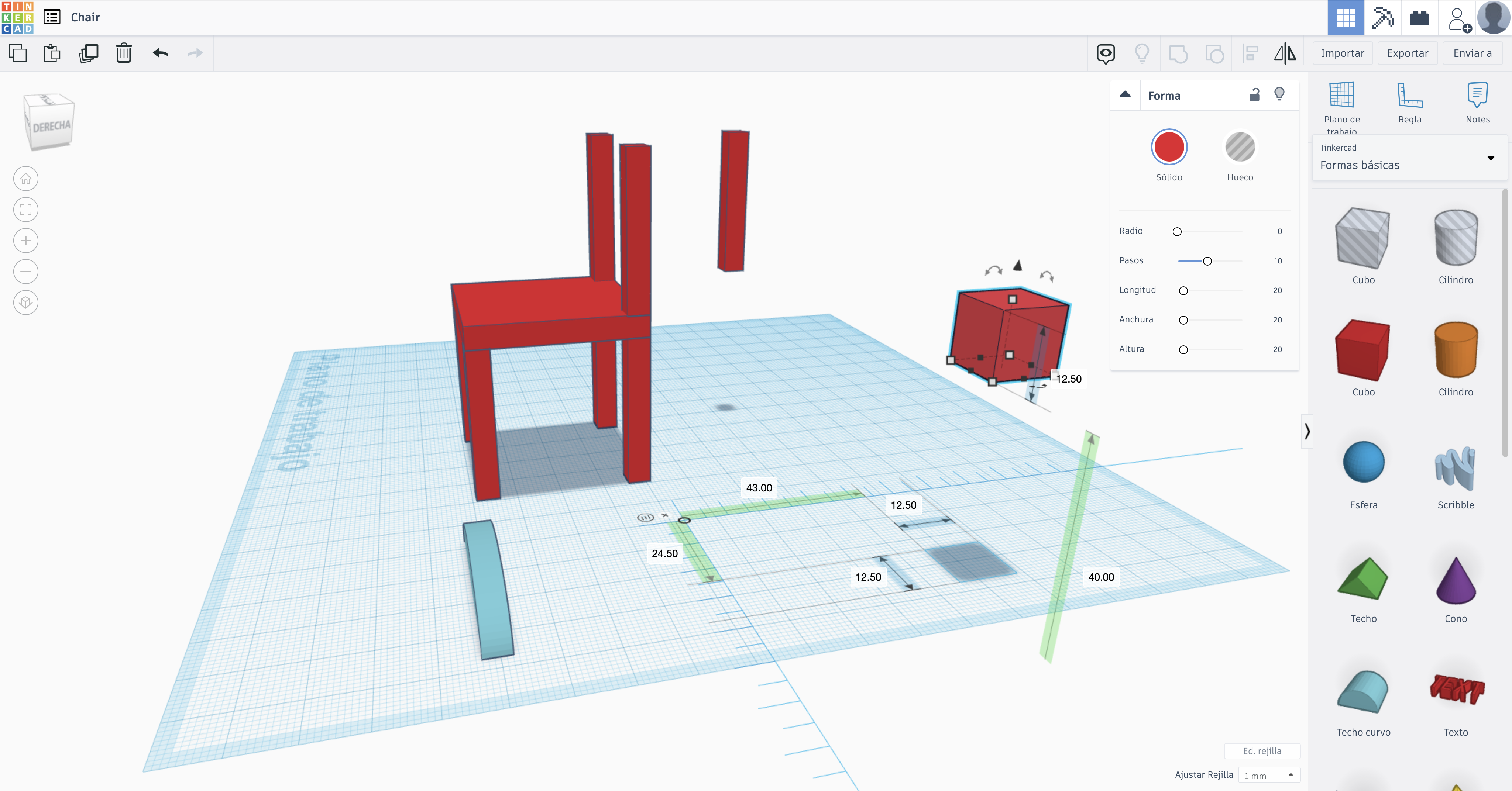Click the Mirror tool icon
Image resolution: width=1512 pixels, height=791 pixels.
[x=1285, y=53]
